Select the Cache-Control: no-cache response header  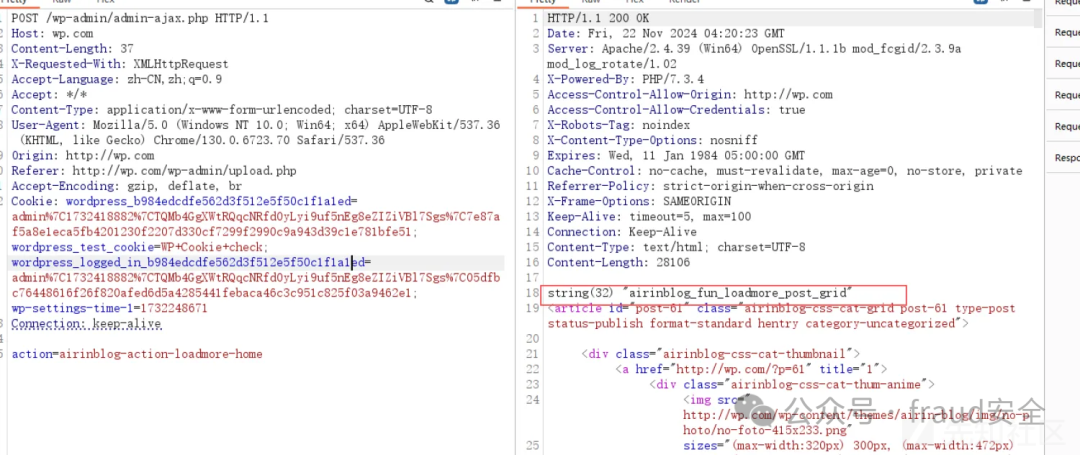tap(785, 171)
